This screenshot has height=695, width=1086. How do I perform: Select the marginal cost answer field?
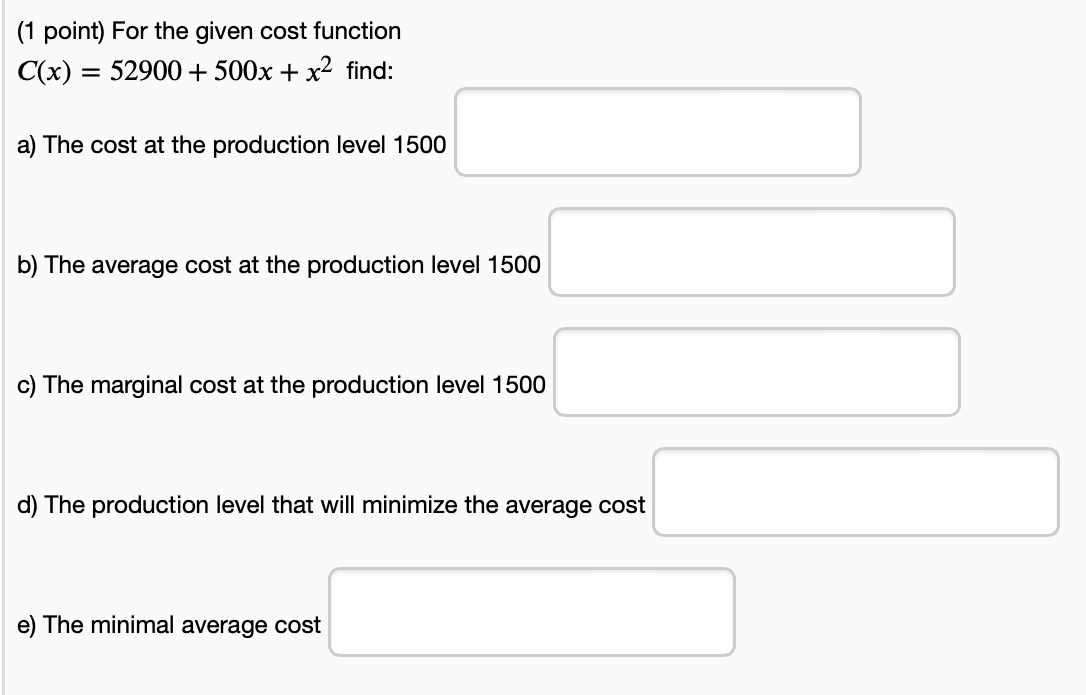pos(756,372)
